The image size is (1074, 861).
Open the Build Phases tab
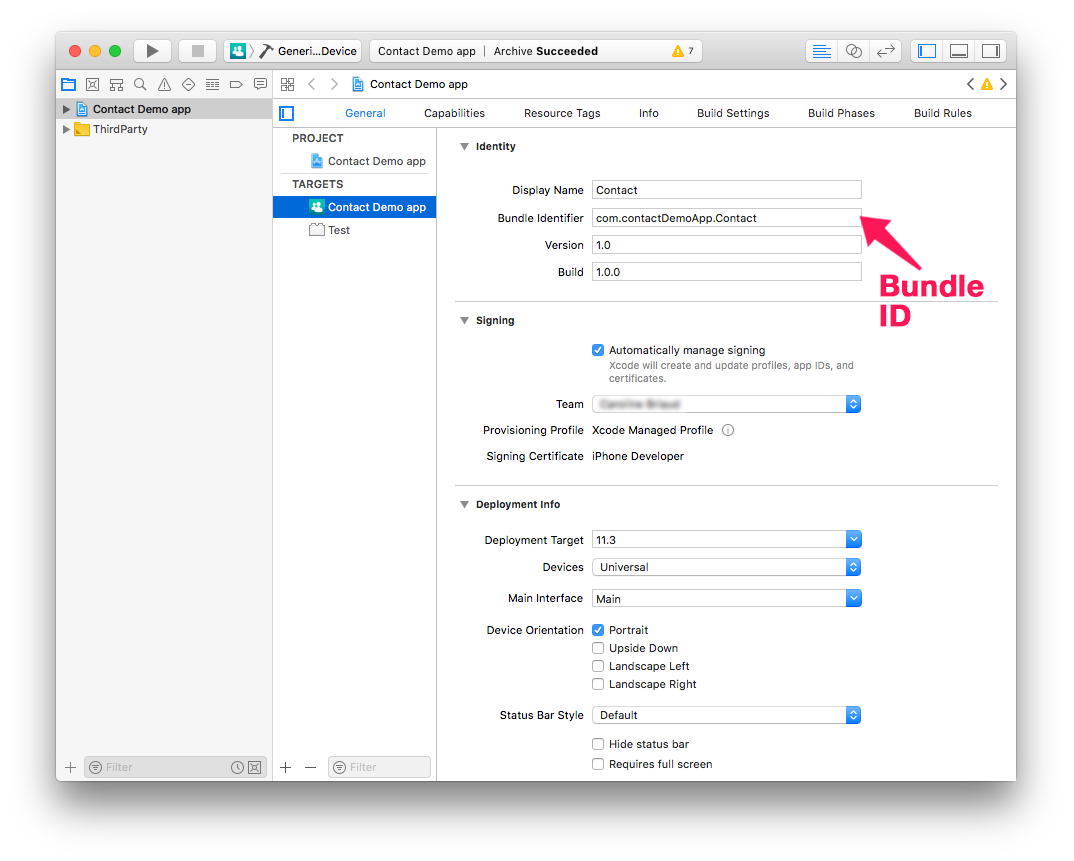[841, 113]
